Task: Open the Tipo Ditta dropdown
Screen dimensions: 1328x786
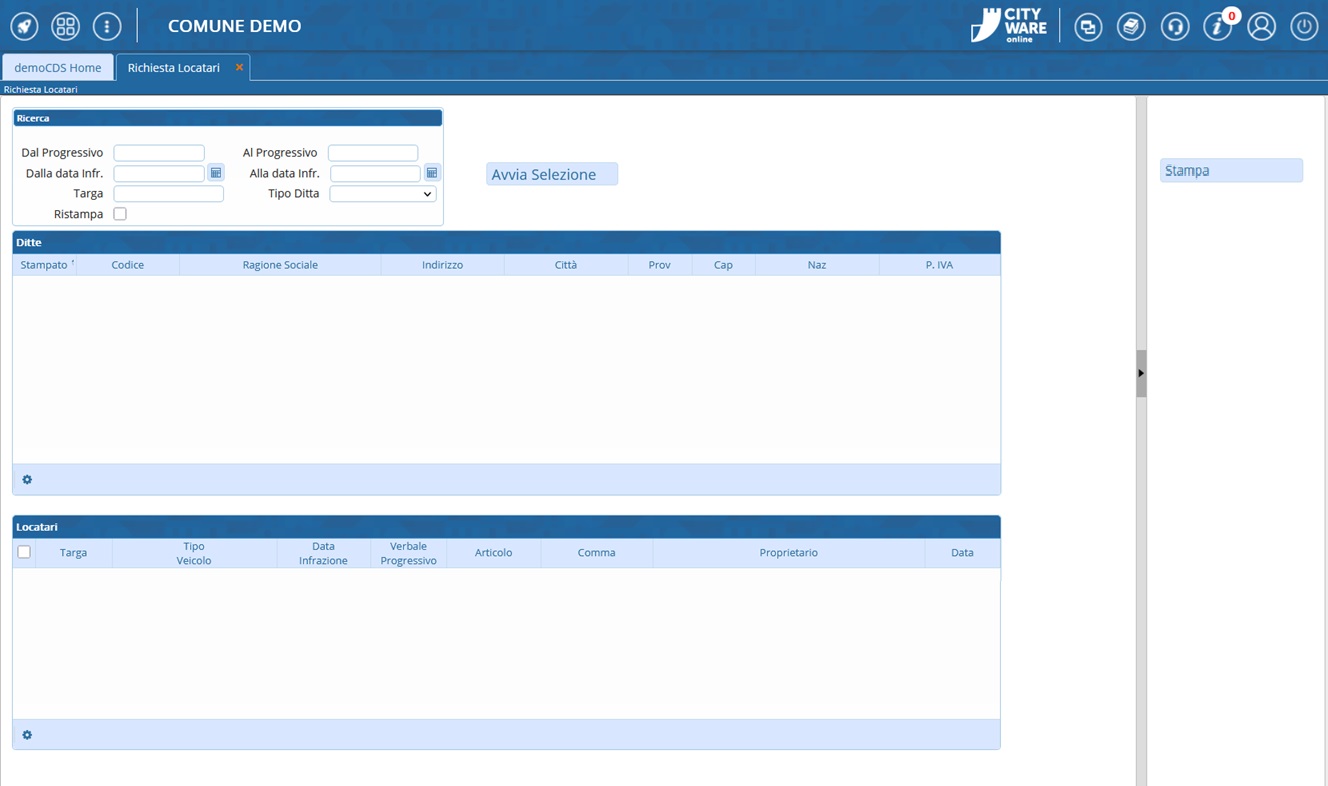Action: point(383,194)
